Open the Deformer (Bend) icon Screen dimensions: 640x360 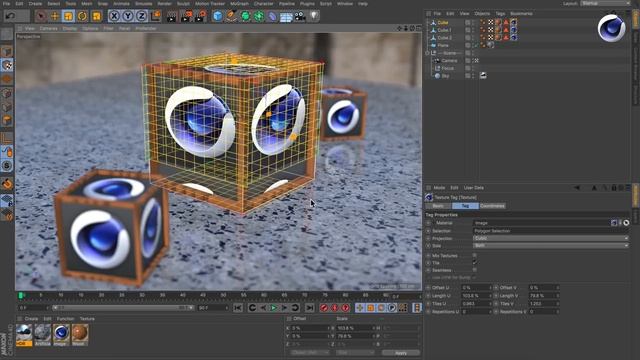pos(272,16)
